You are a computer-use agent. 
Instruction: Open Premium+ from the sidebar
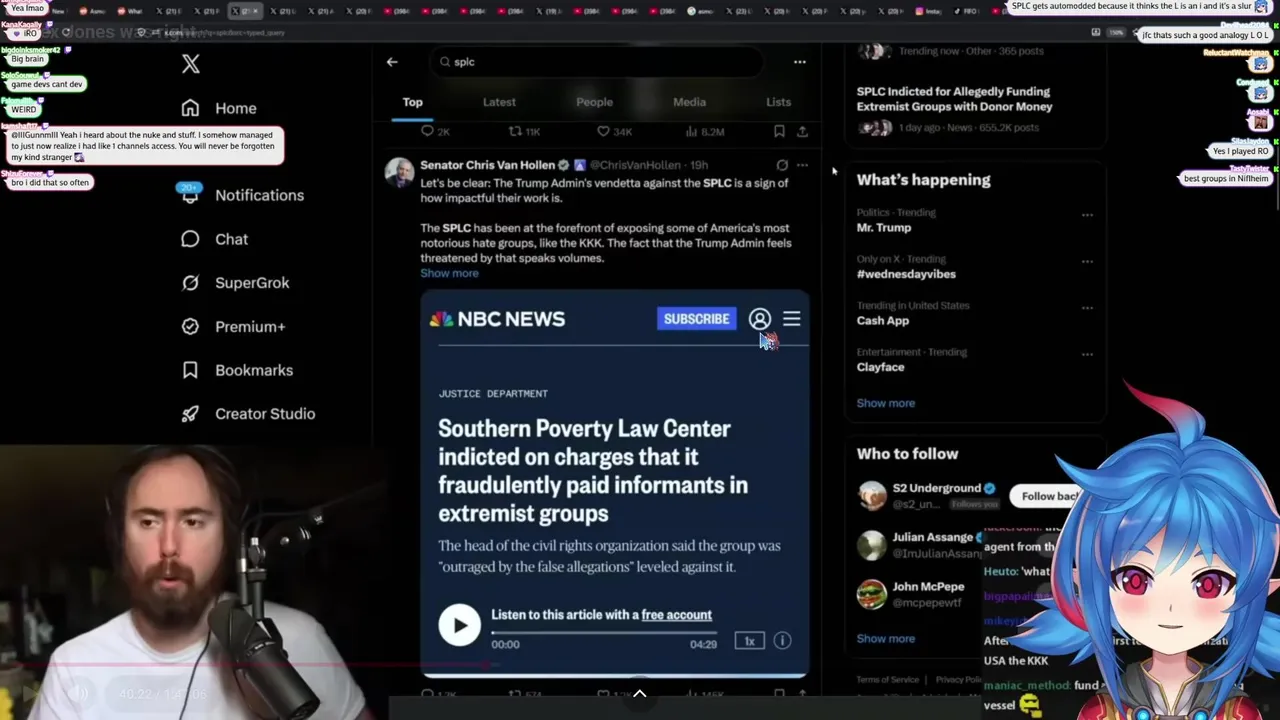[233, 326]
